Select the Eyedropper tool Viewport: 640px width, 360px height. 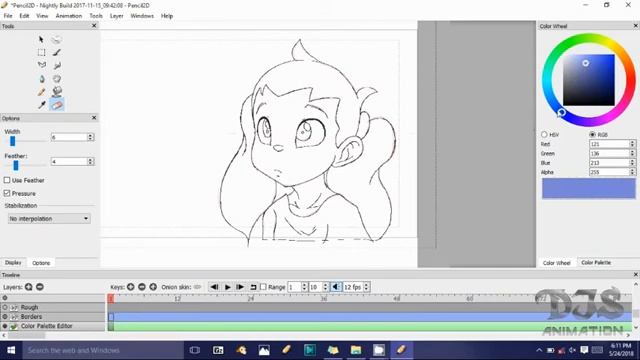click(41, 105)
